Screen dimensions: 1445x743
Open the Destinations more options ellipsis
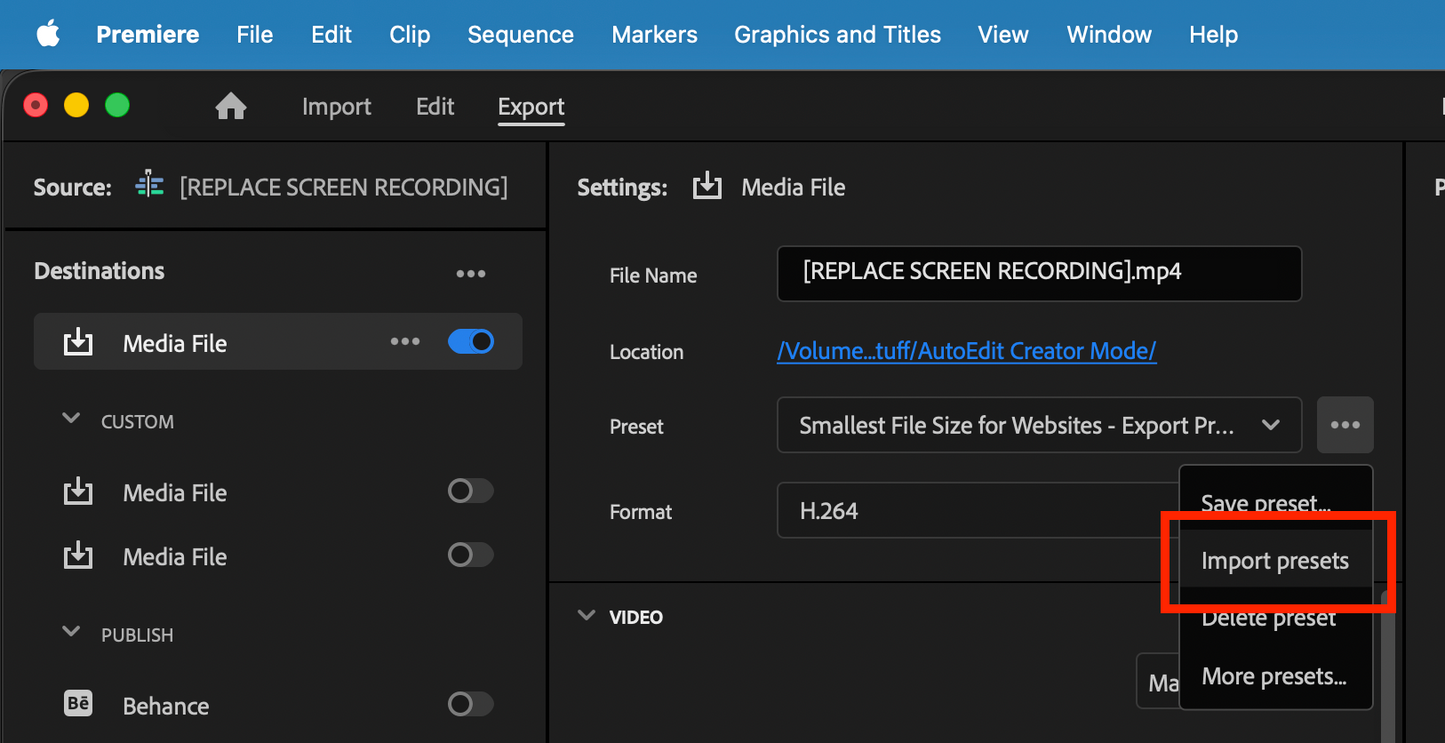coord(471,273)
